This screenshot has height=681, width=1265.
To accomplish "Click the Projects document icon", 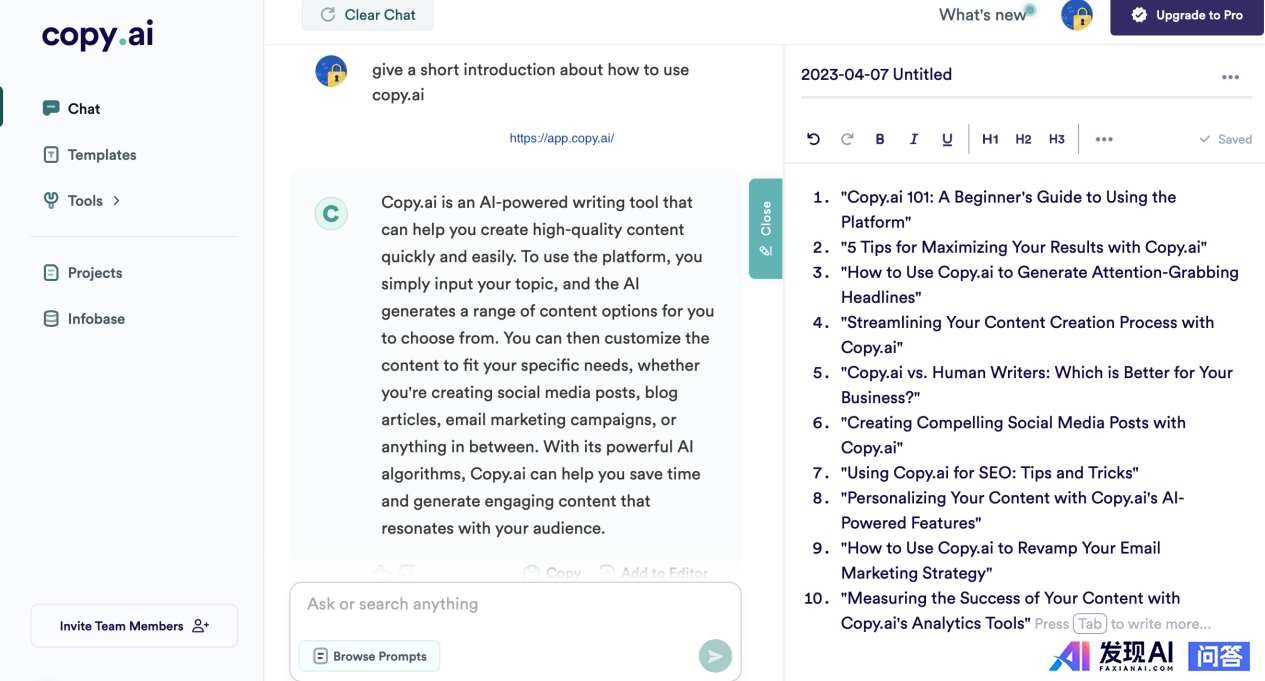I will [x=51, y=273].
